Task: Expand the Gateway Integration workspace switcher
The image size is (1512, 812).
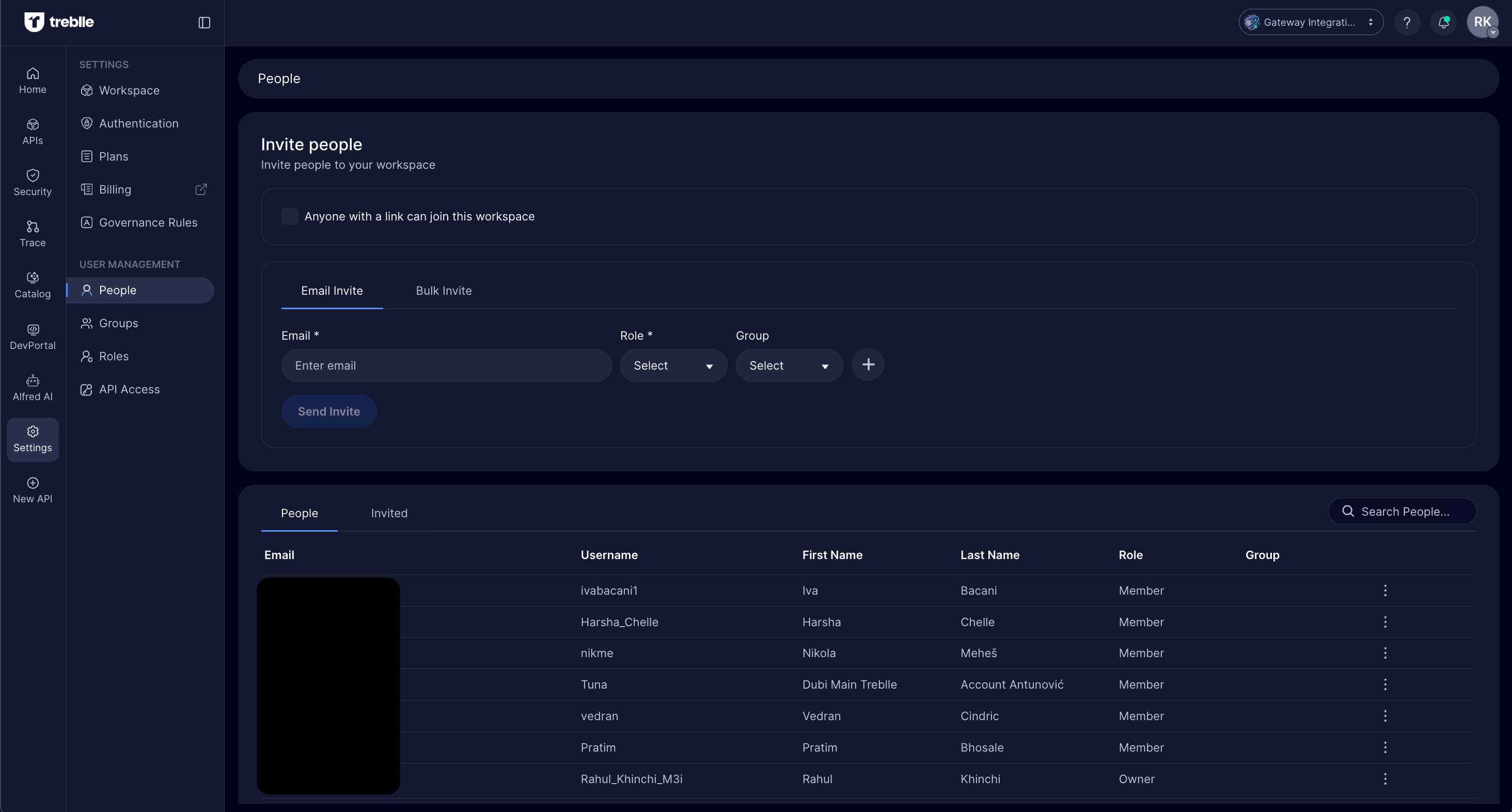Action: [1310, 22]
